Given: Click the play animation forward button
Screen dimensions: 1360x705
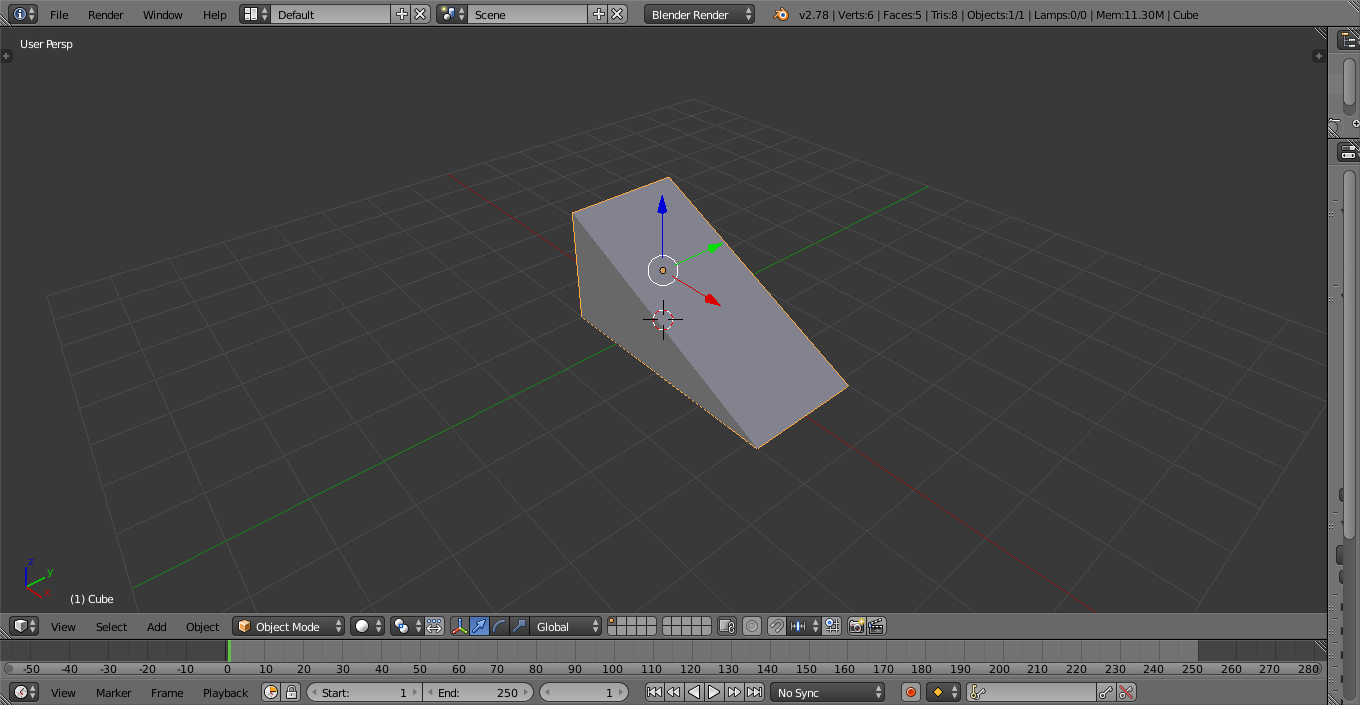Looking at the screenshot, I should pyautogui.click(x=714, y=692).
